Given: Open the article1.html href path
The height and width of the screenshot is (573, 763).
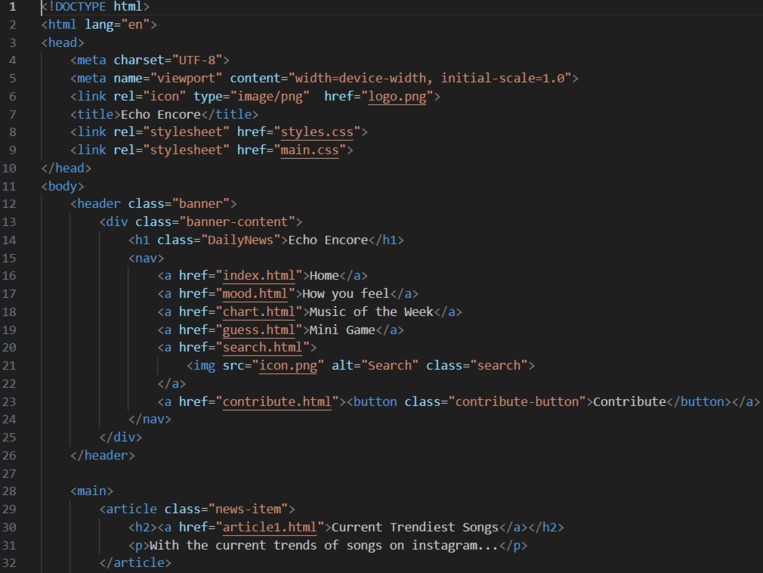Looking at the screenshot, I should [270, 527].
